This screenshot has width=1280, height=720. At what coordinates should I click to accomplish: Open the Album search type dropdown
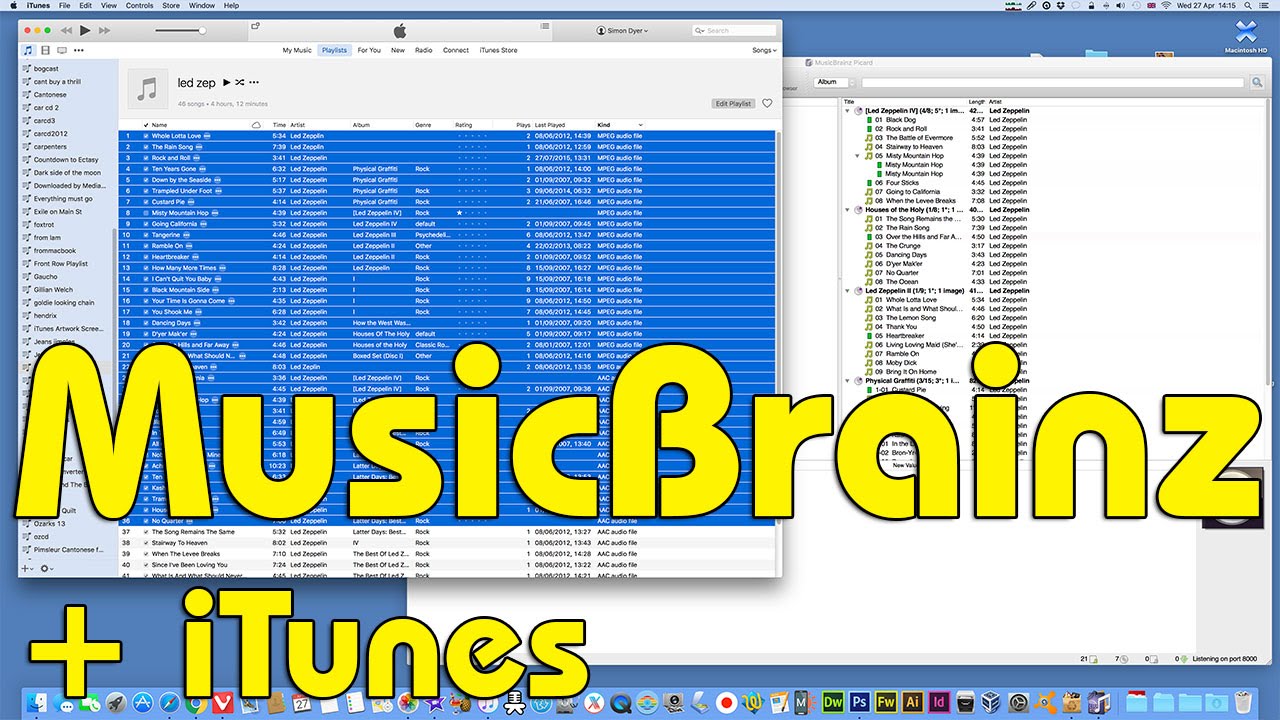point(834,82)
